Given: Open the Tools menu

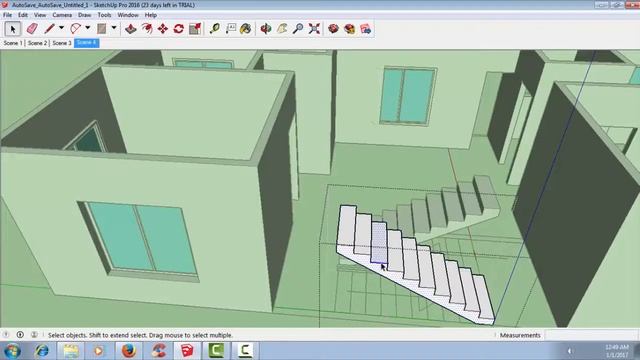Looking at the screenshot, I should pyautogui.click(x=104, y=15).
